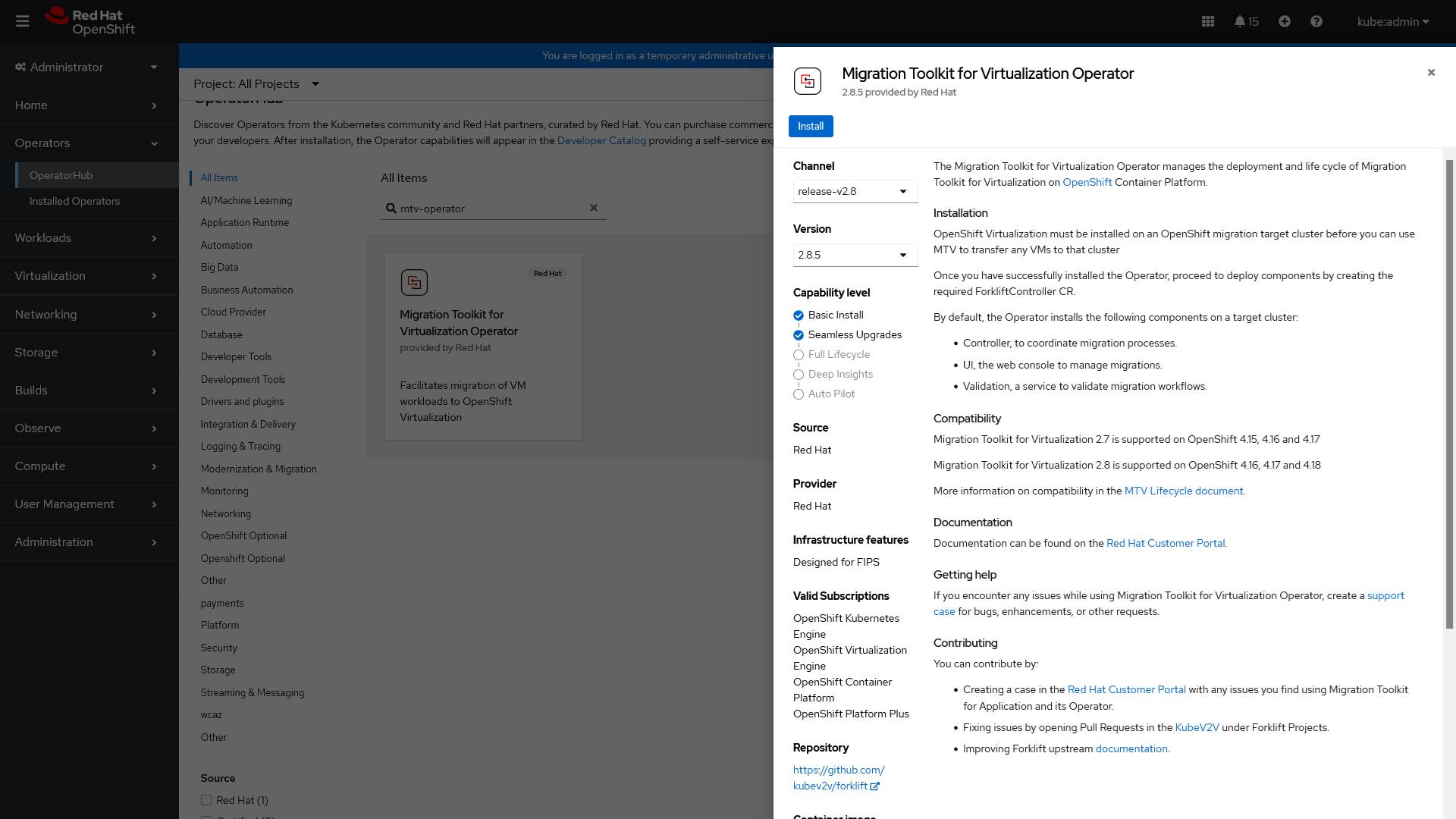Open the hamburger navigation menu
This screenshot has width=1456, height=819.
(x=23, y=21)
